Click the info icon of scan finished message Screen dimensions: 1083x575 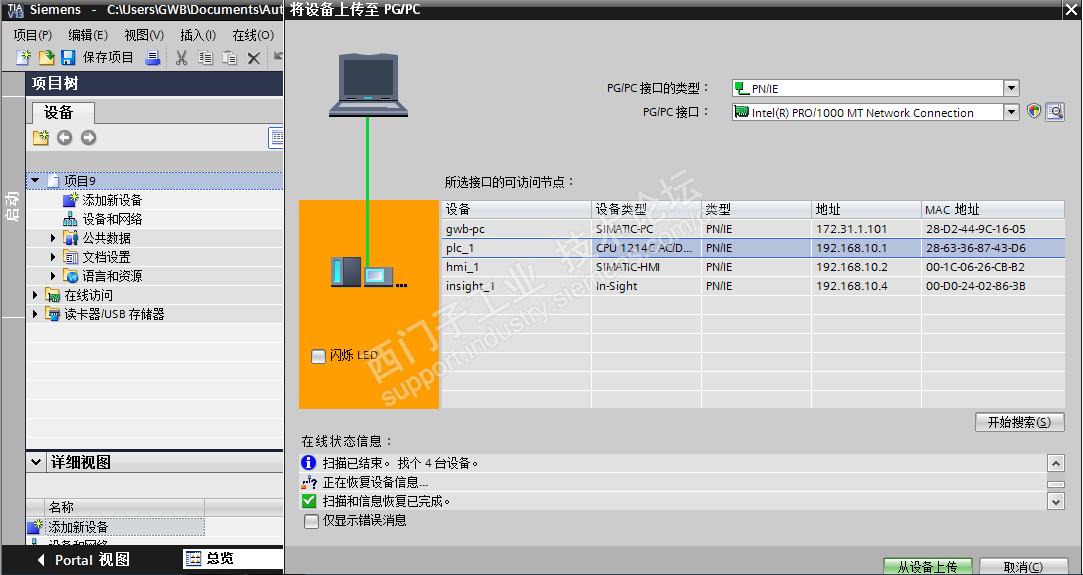coord(309,462)
